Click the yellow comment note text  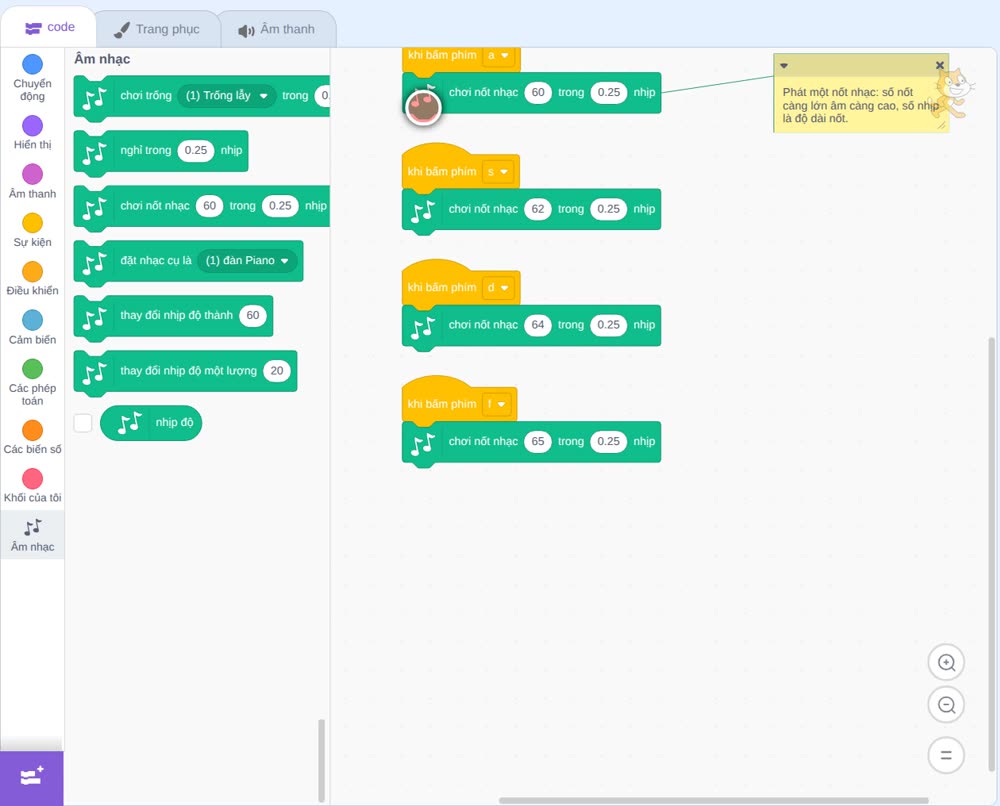pyautogui.click(x=860, y=105)
